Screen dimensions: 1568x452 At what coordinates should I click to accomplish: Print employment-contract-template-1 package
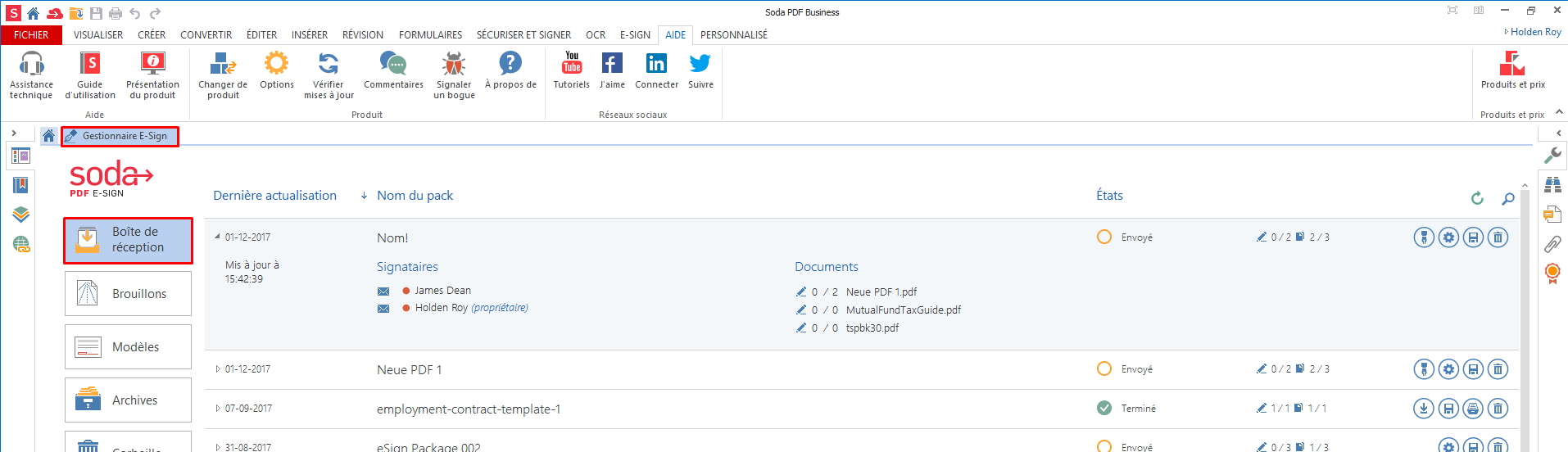tap(1473, 409)
